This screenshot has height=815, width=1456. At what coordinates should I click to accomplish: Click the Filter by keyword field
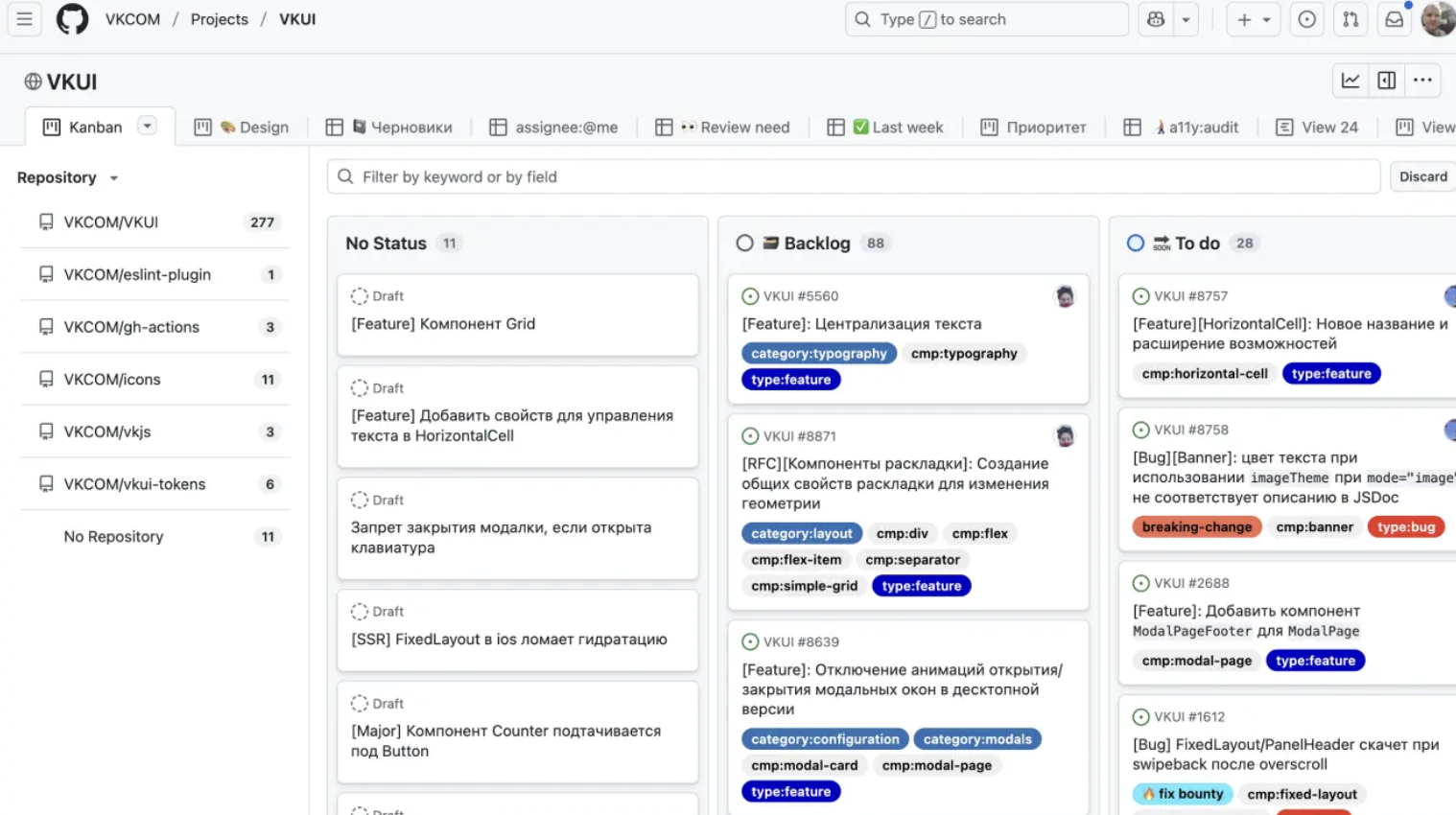click(854, 176)
